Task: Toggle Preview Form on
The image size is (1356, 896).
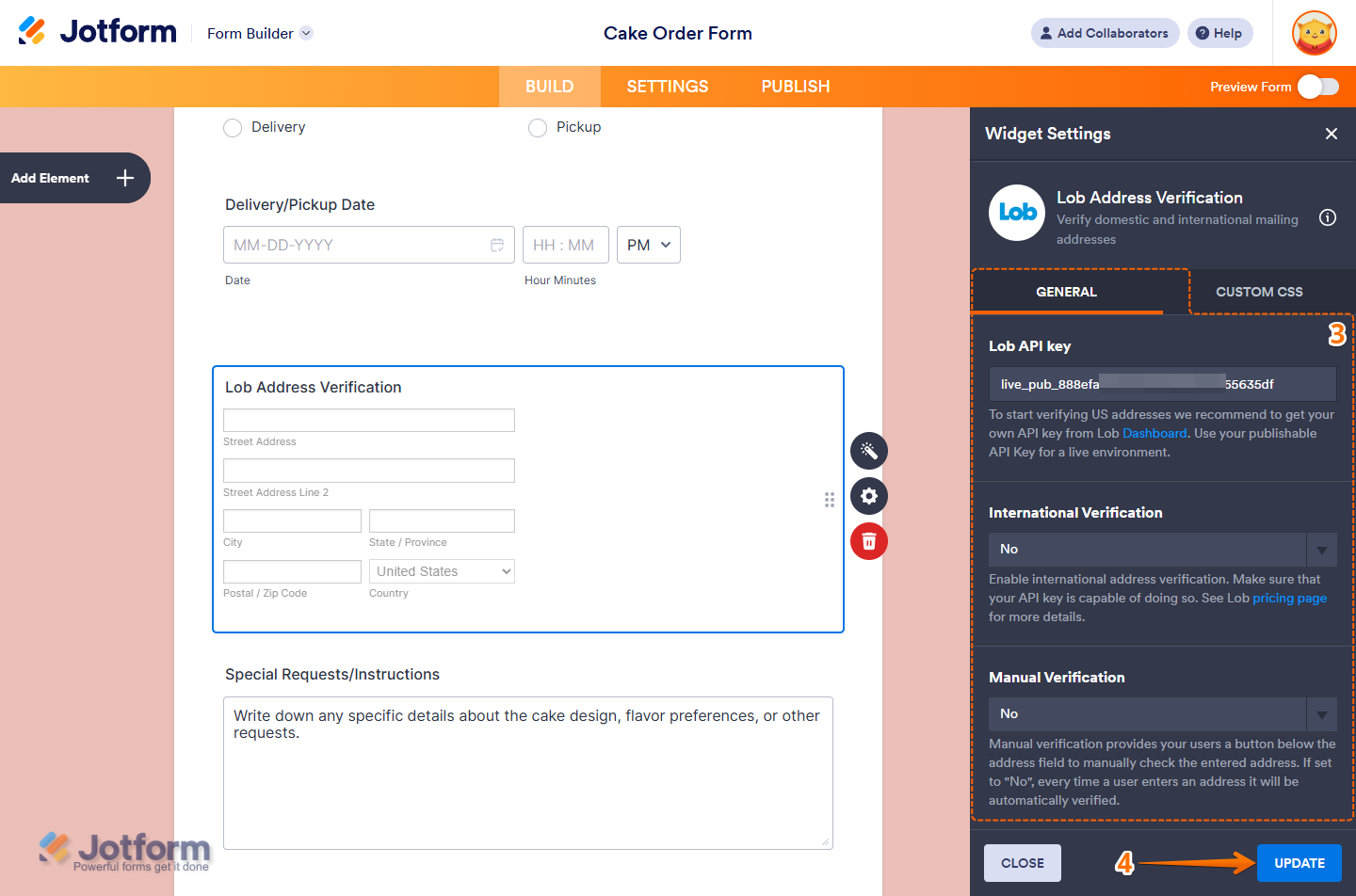Action: 1317,86
